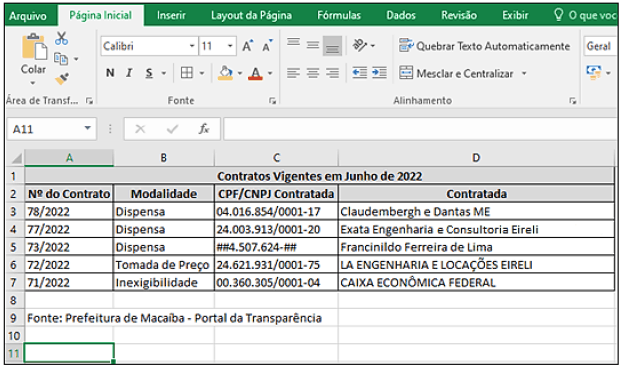Select column D header
Viewport: 626px width, 370px height.
point(476,158)
